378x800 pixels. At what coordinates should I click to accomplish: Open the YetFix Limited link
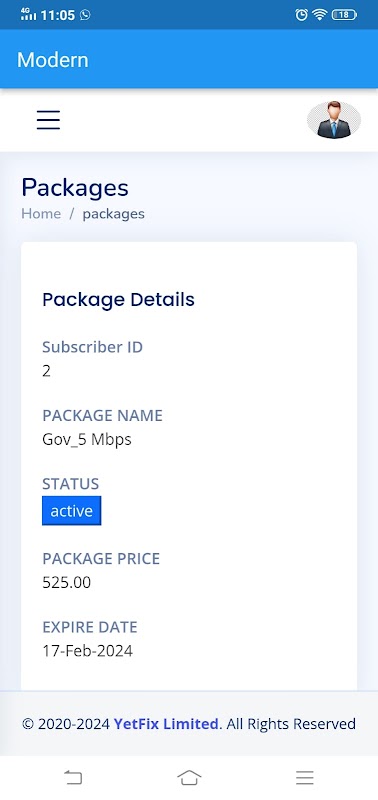point(166,723)
